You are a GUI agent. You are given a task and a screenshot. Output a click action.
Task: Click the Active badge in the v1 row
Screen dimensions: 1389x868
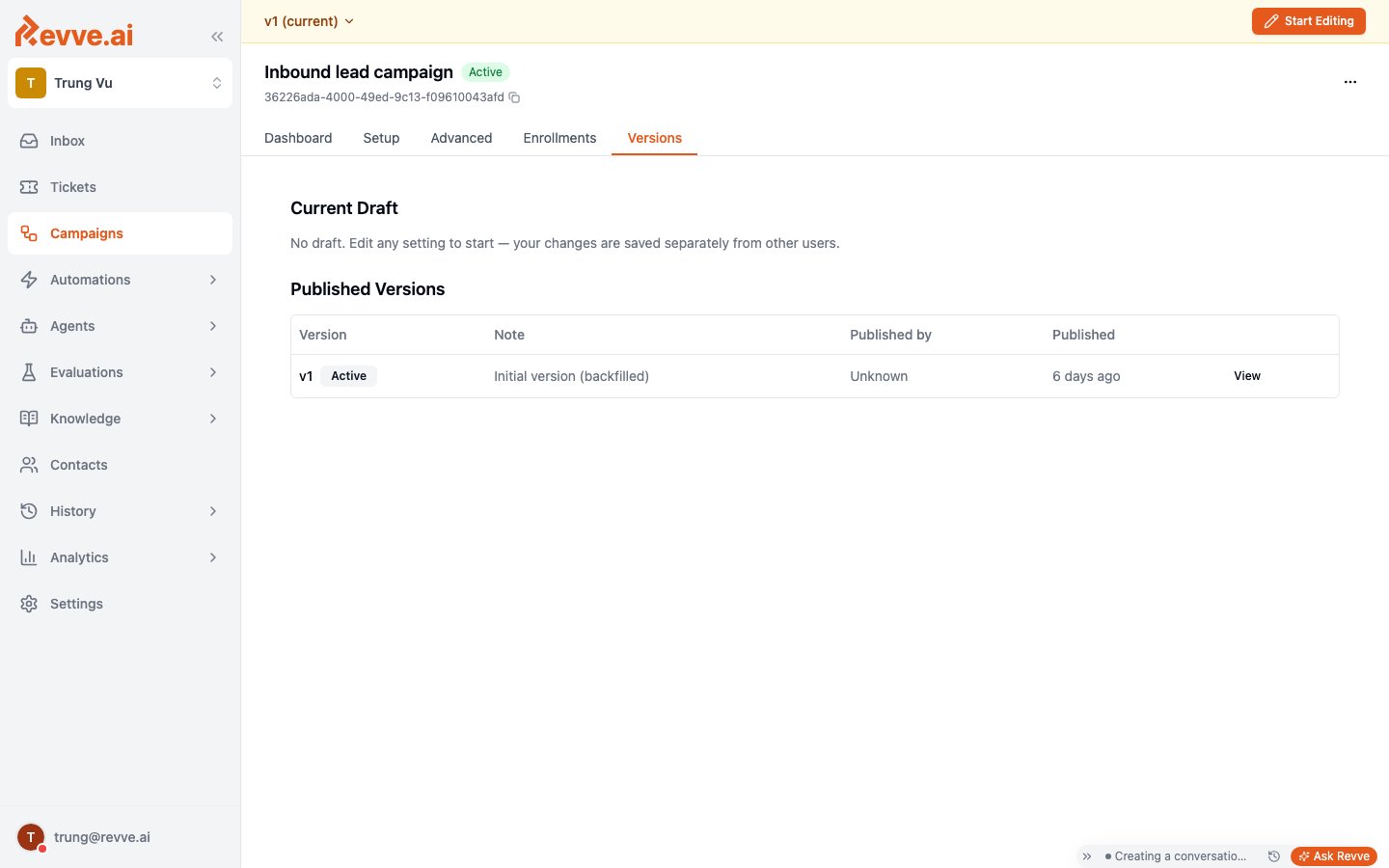pos(348,376)
